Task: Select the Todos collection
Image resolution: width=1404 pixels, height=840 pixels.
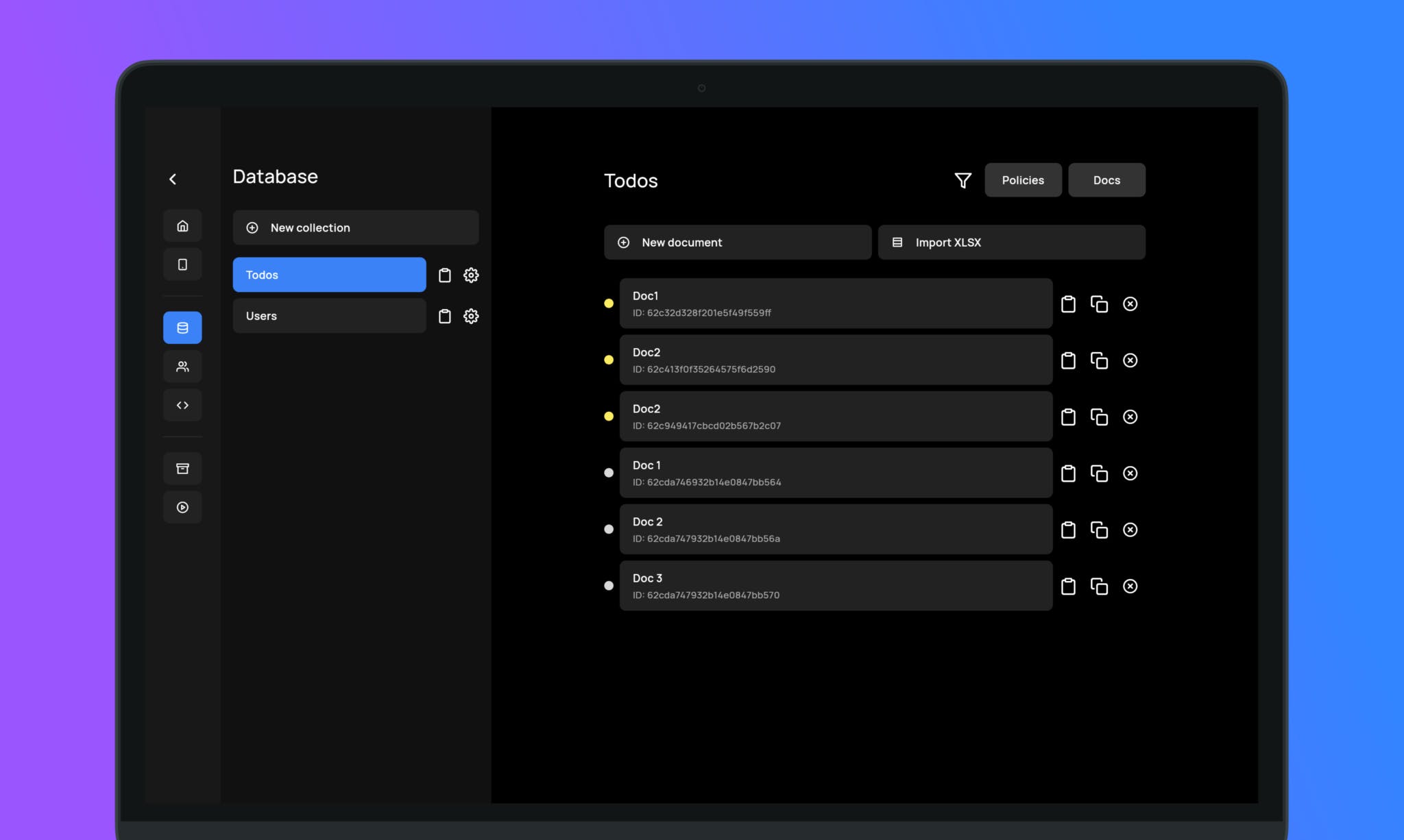Action: [x=329, y=275]
